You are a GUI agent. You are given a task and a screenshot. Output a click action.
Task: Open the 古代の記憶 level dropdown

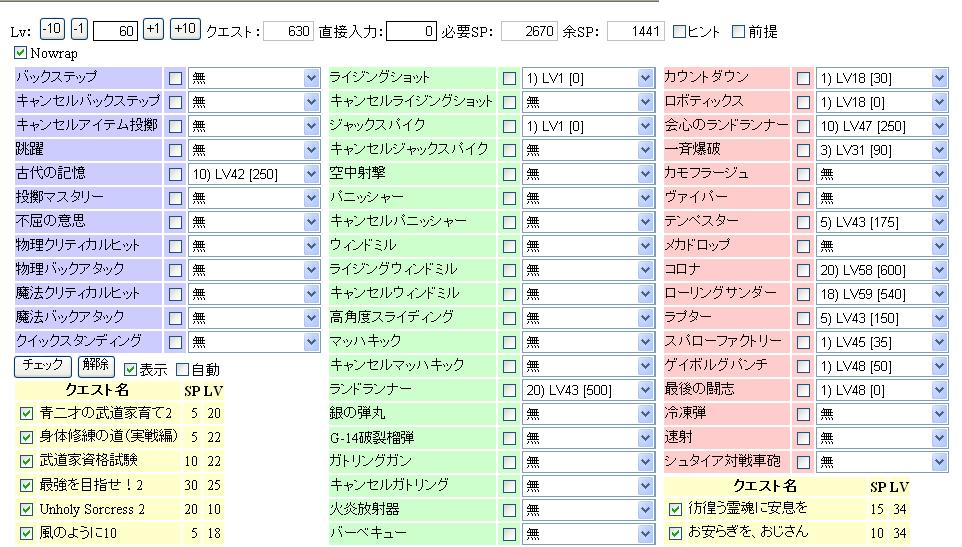(x=253, y=173)
